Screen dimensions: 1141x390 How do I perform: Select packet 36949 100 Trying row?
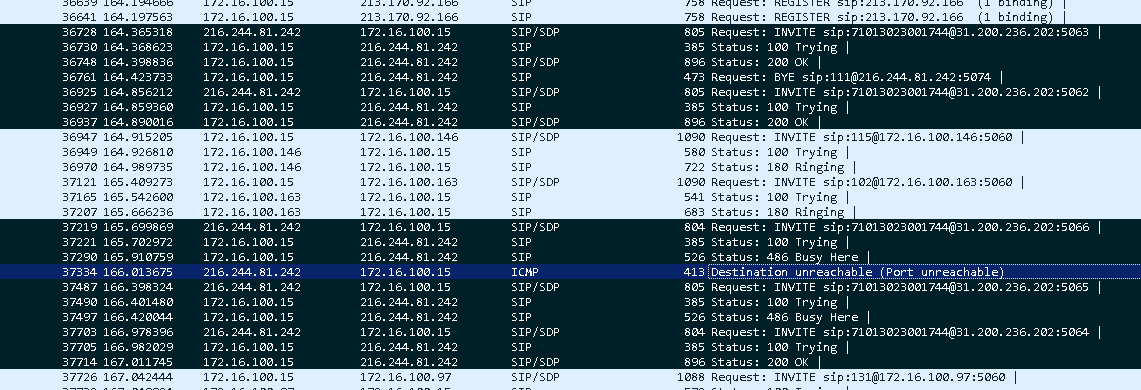tap(570, 152)
